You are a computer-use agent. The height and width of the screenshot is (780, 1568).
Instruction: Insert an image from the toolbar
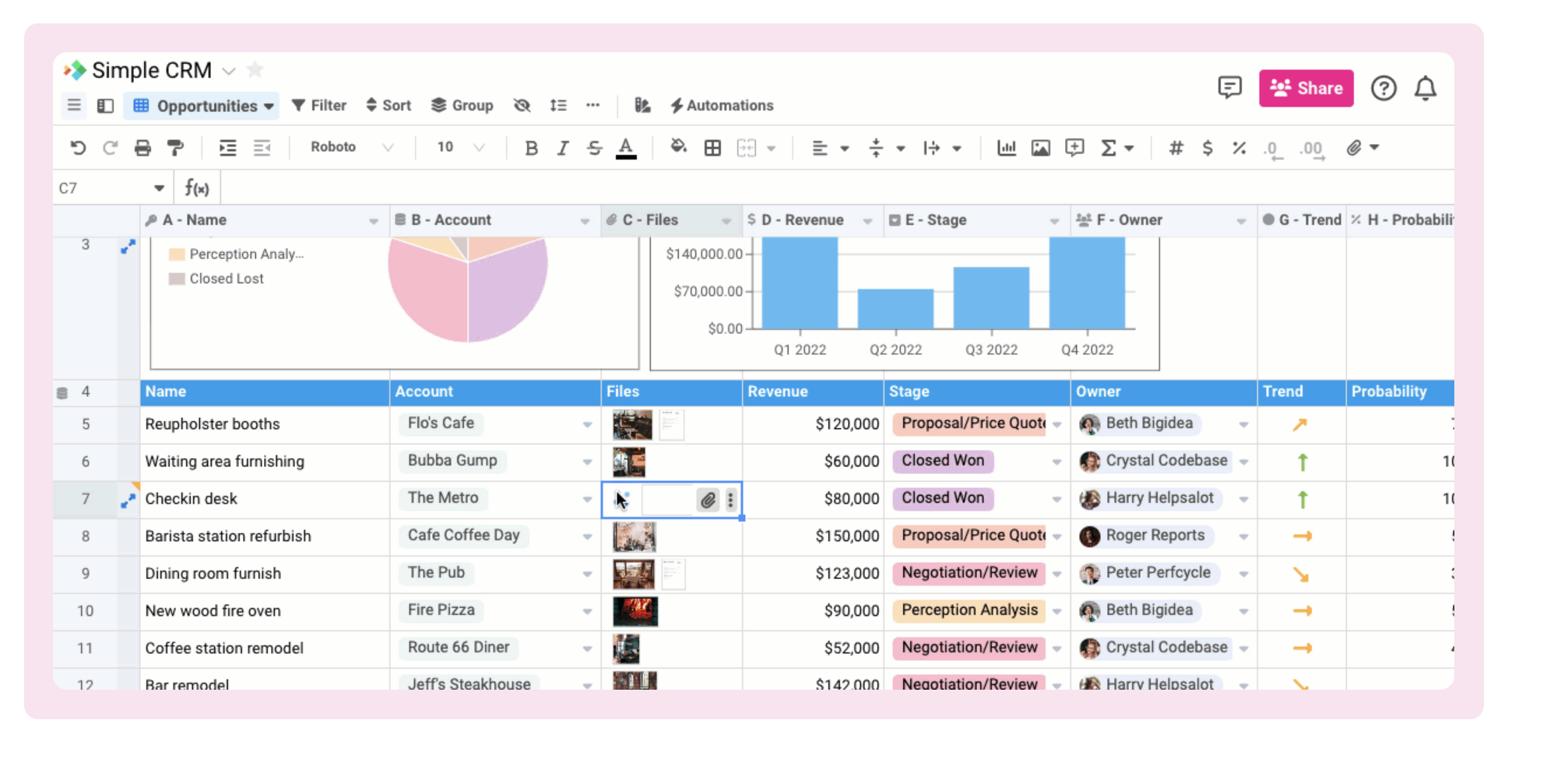1041,148
